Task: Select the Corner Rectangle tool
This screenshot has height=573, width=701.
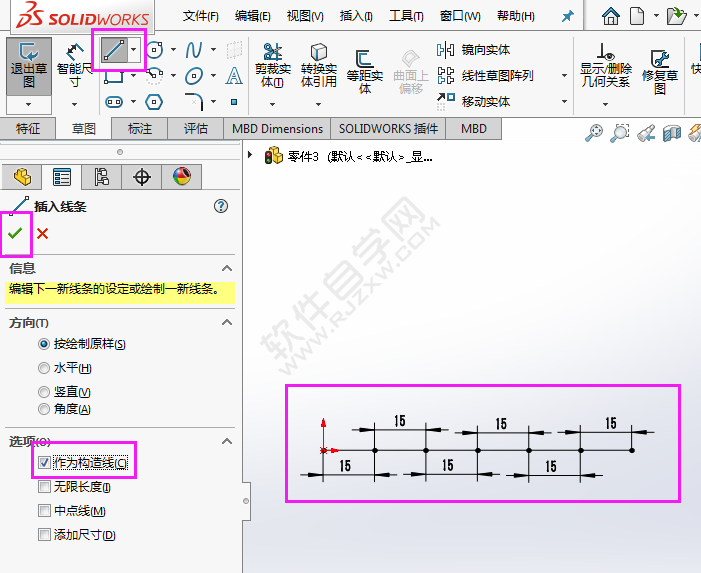Action: pos(114,76)
